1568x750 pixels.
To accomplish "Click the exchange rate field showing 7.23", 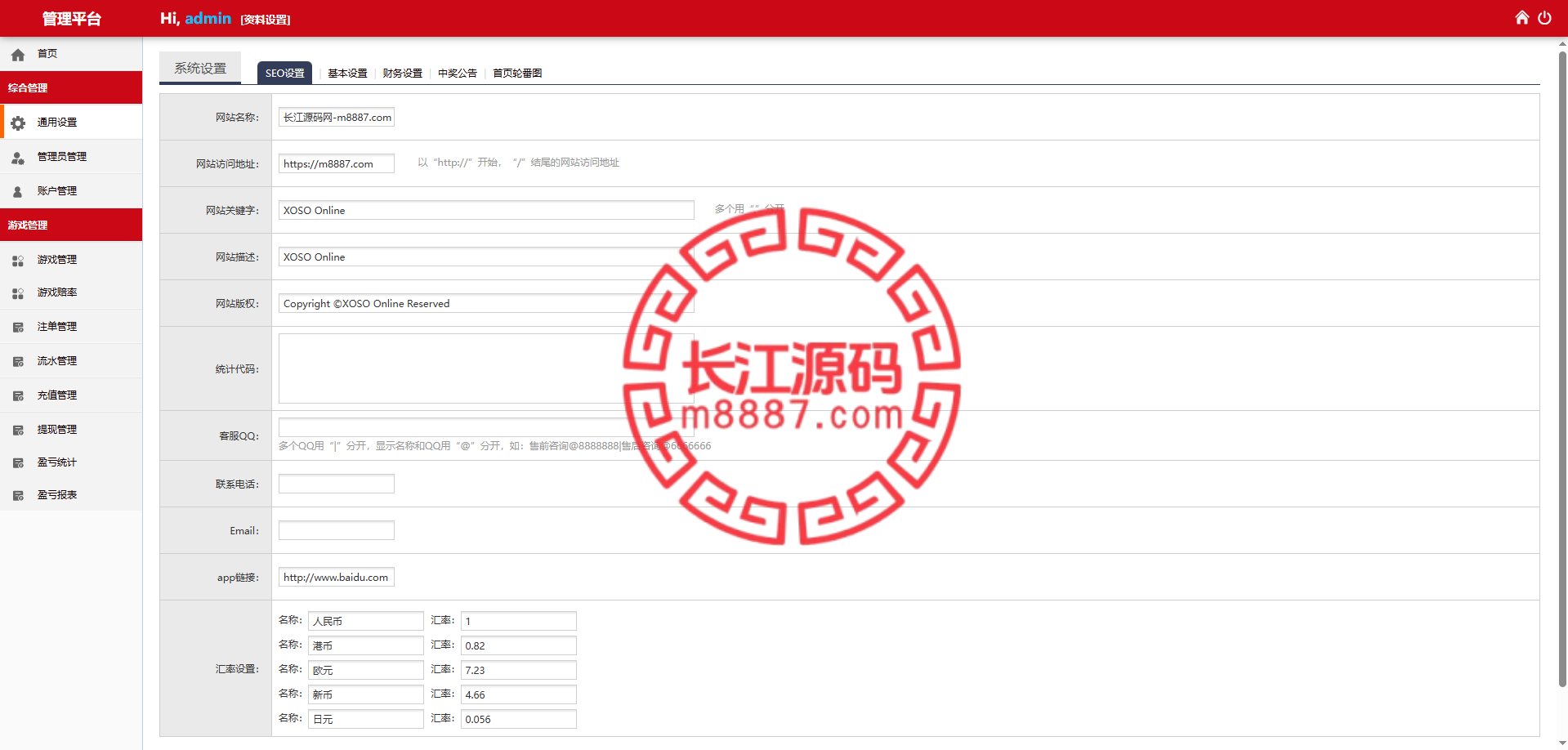I will tap(519, 670).
